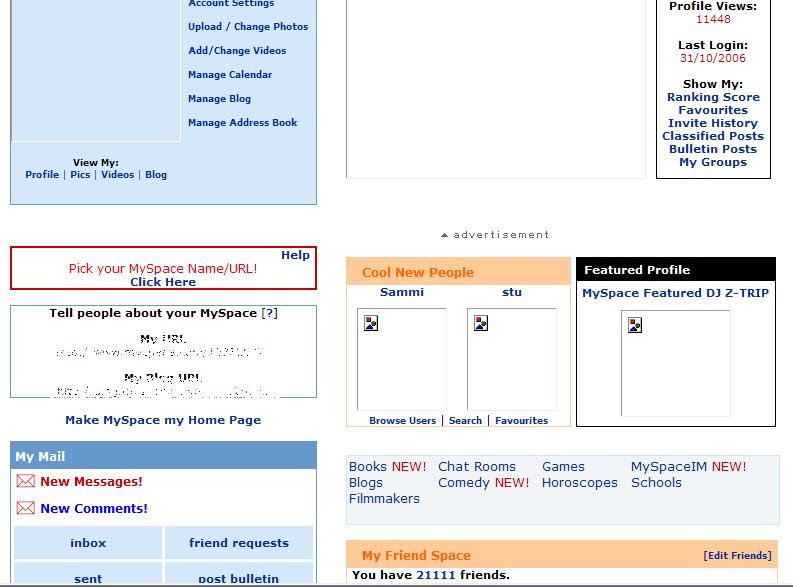Open Manage Address Book

click(243, 122)
